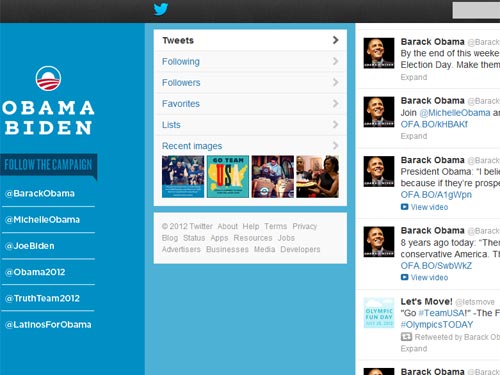Screen dimensions: 500x375
Task: Open the About footer link
Action: (228, 226)
